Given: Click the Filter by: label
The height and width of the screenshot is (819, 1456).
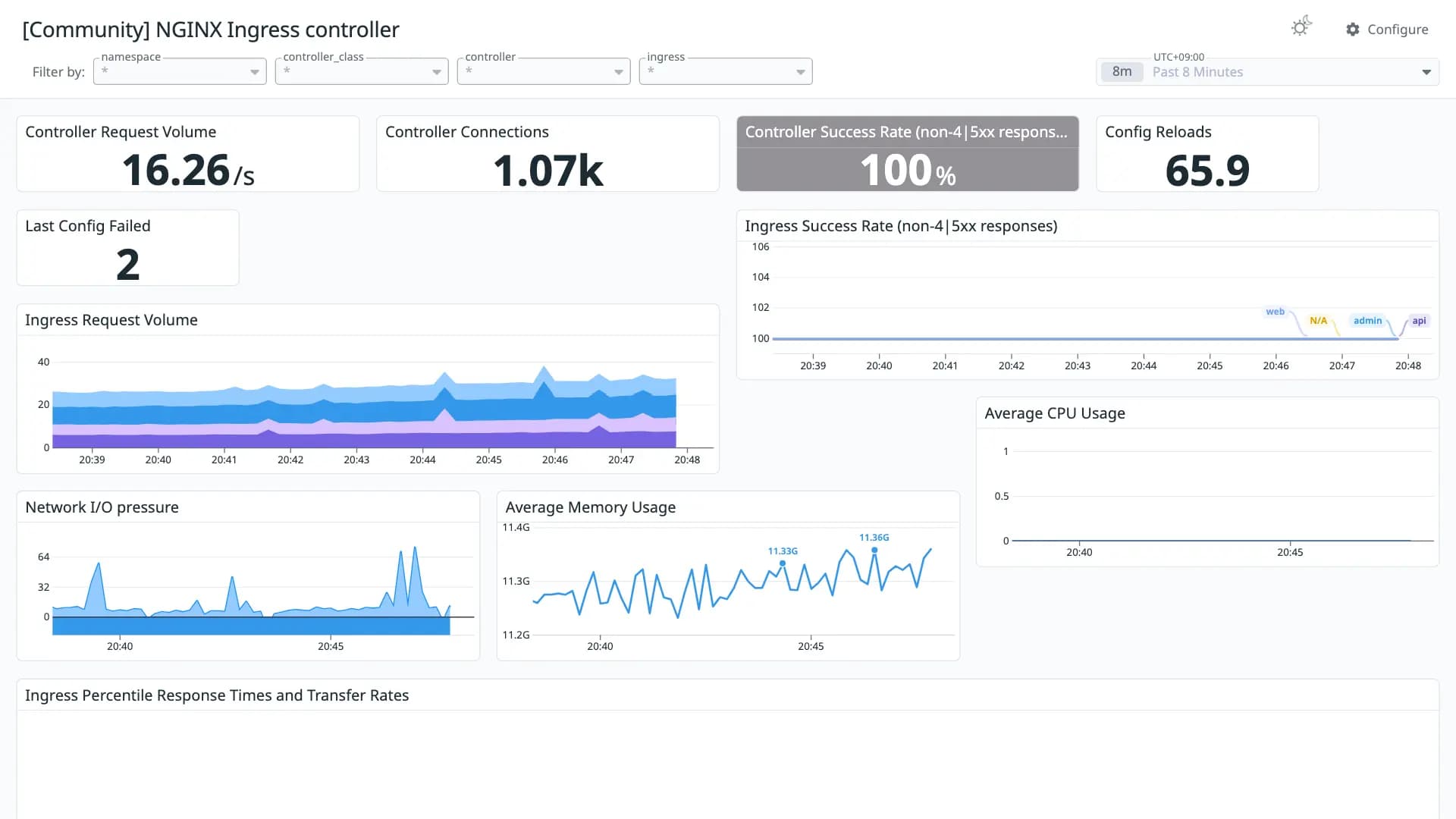Looking at the screenshot, I should click(x=58, y=72).
